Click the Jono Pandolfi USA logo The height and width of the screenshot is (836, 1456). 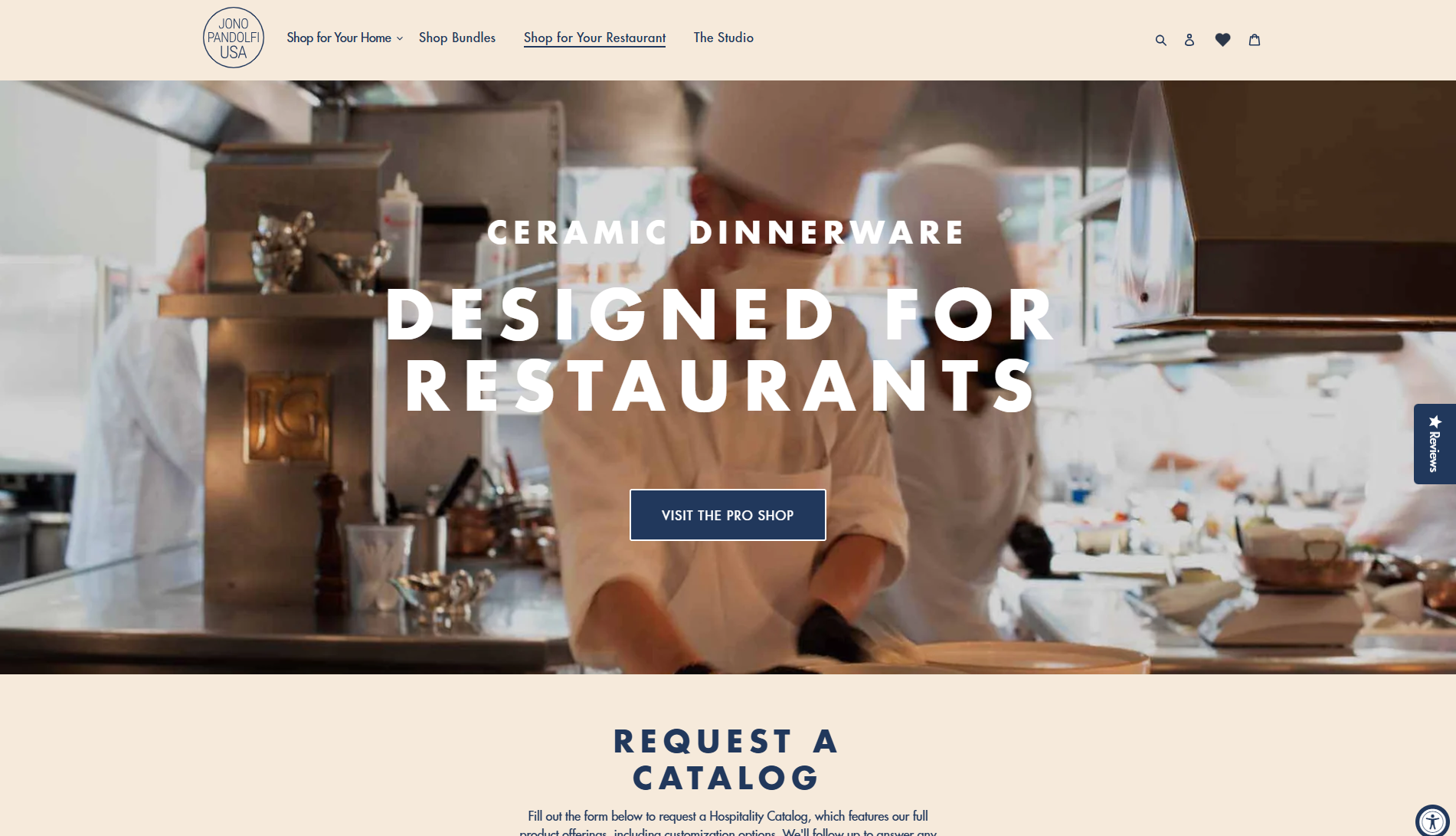coord(234,38)
